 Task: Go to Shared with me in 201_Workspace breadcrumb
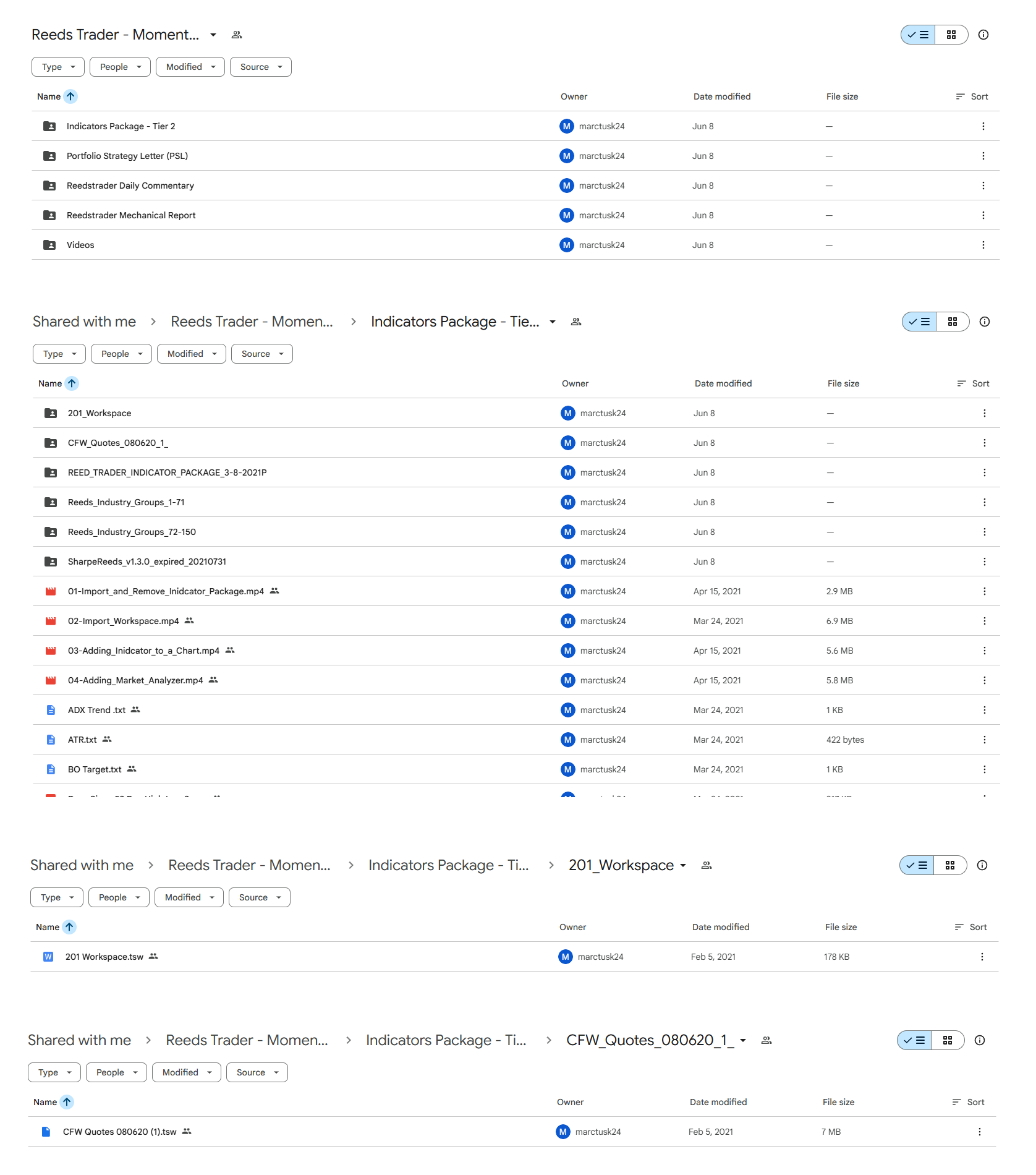pos(82,865)
